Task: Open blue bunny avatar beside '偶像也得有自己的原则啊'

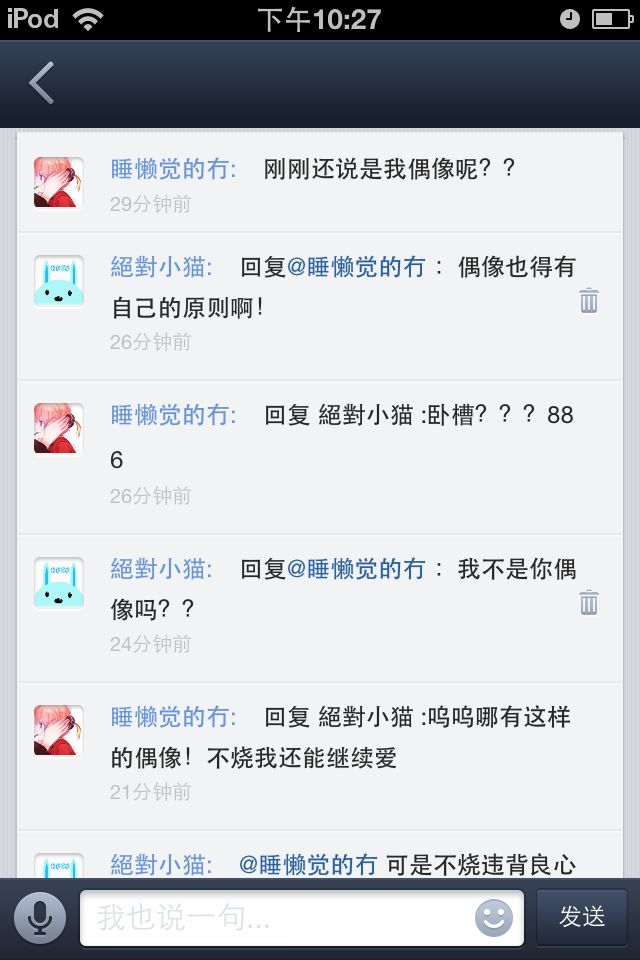Action: tap(58, 280)
